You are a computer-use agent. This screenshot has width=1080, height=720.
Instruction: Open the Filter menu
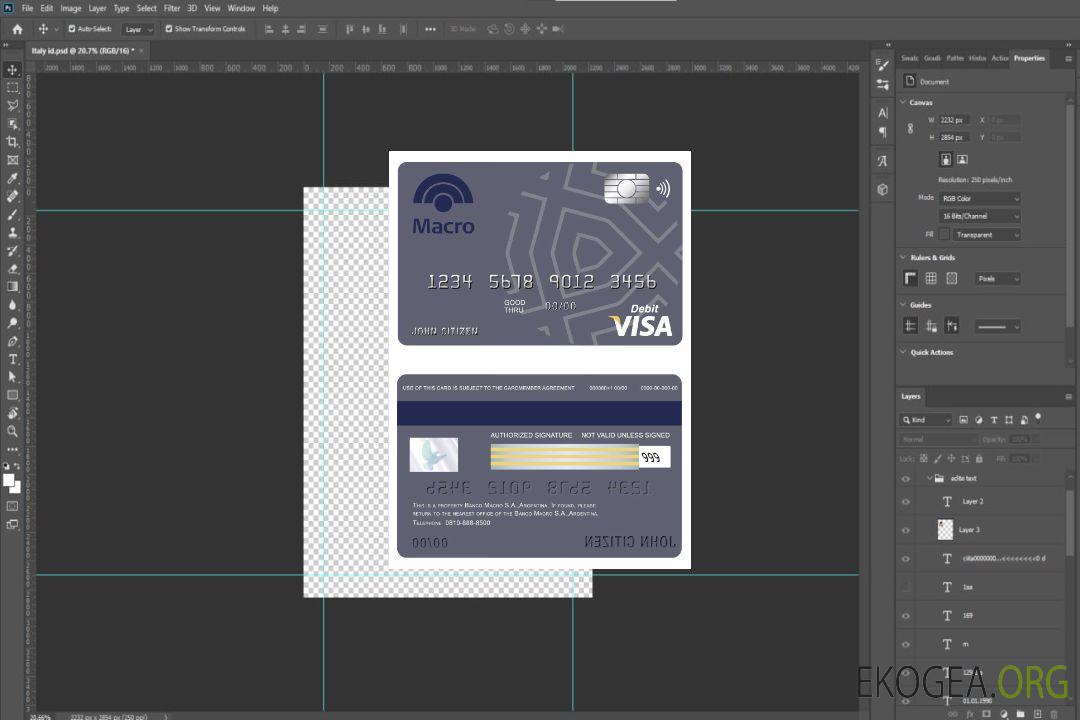click(172, 8)
